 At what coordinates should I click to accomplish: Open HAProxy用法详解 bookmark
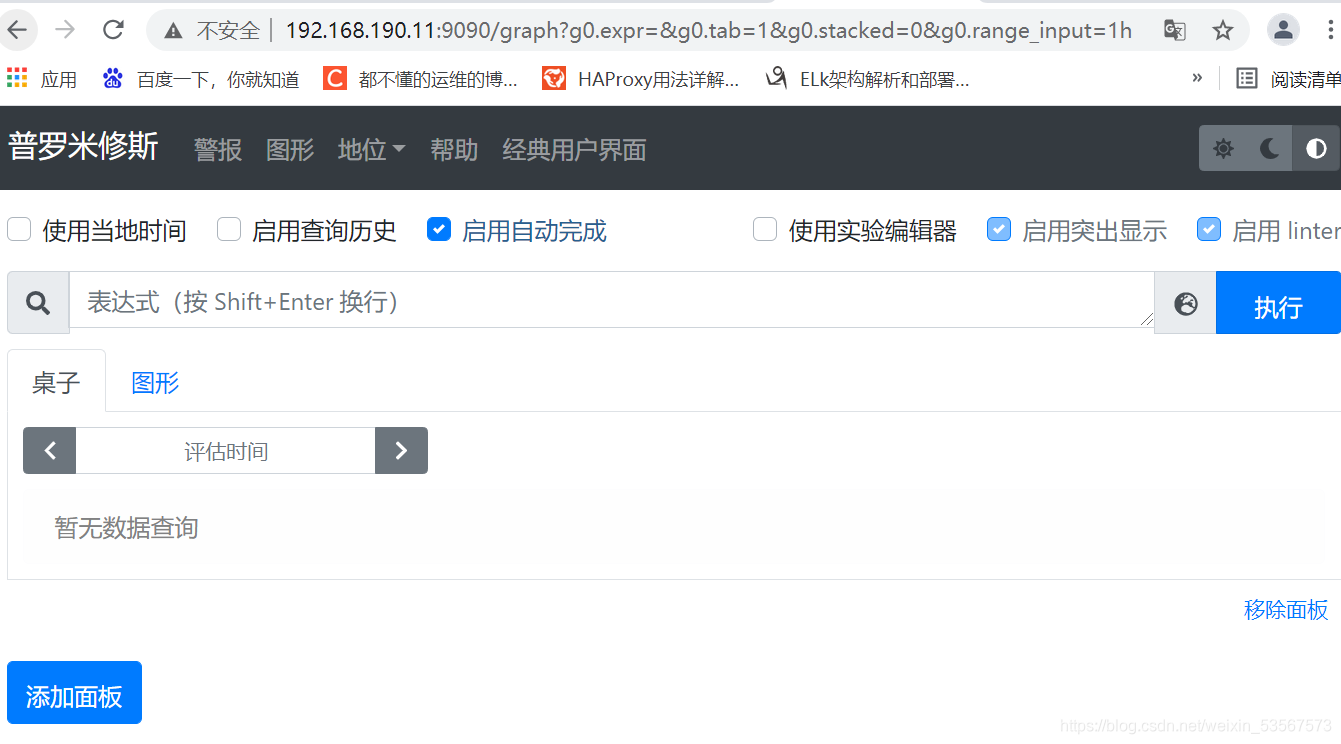coord(640,79)
